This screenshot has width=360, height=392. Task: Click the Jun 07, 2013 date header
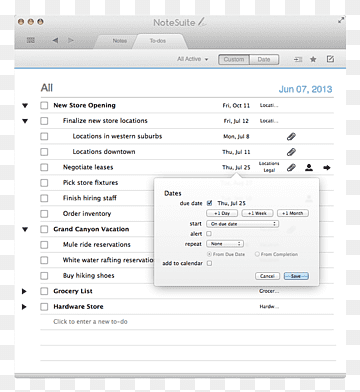click(305, 89)
